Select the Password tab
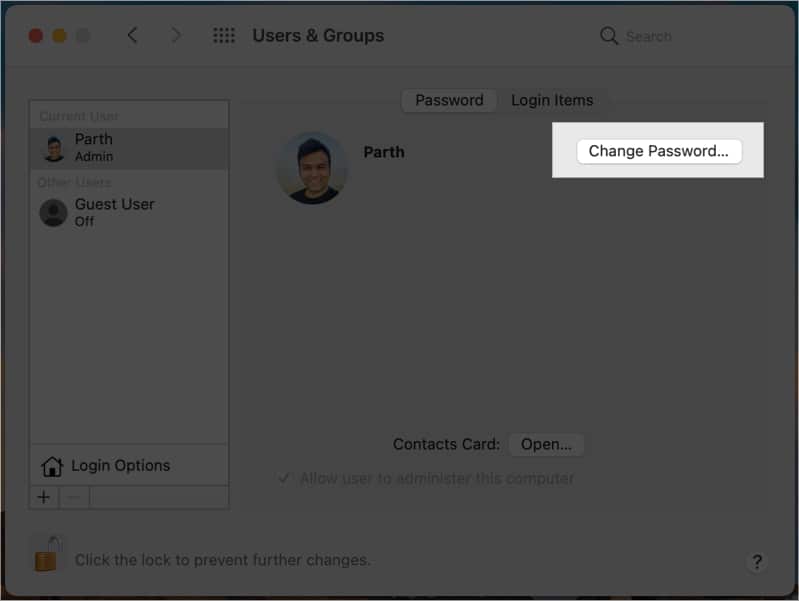799x601 pixels. click(449, 100)
